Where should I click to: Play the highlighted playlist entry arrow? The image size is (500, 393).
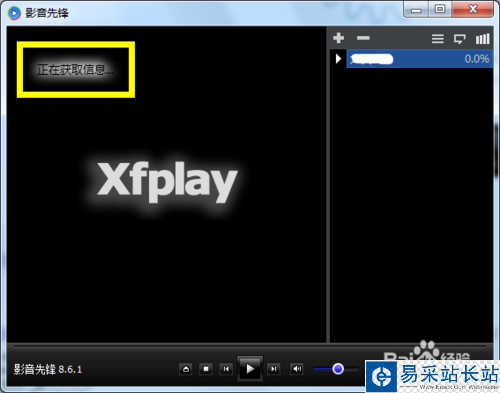tap(338, 59)
